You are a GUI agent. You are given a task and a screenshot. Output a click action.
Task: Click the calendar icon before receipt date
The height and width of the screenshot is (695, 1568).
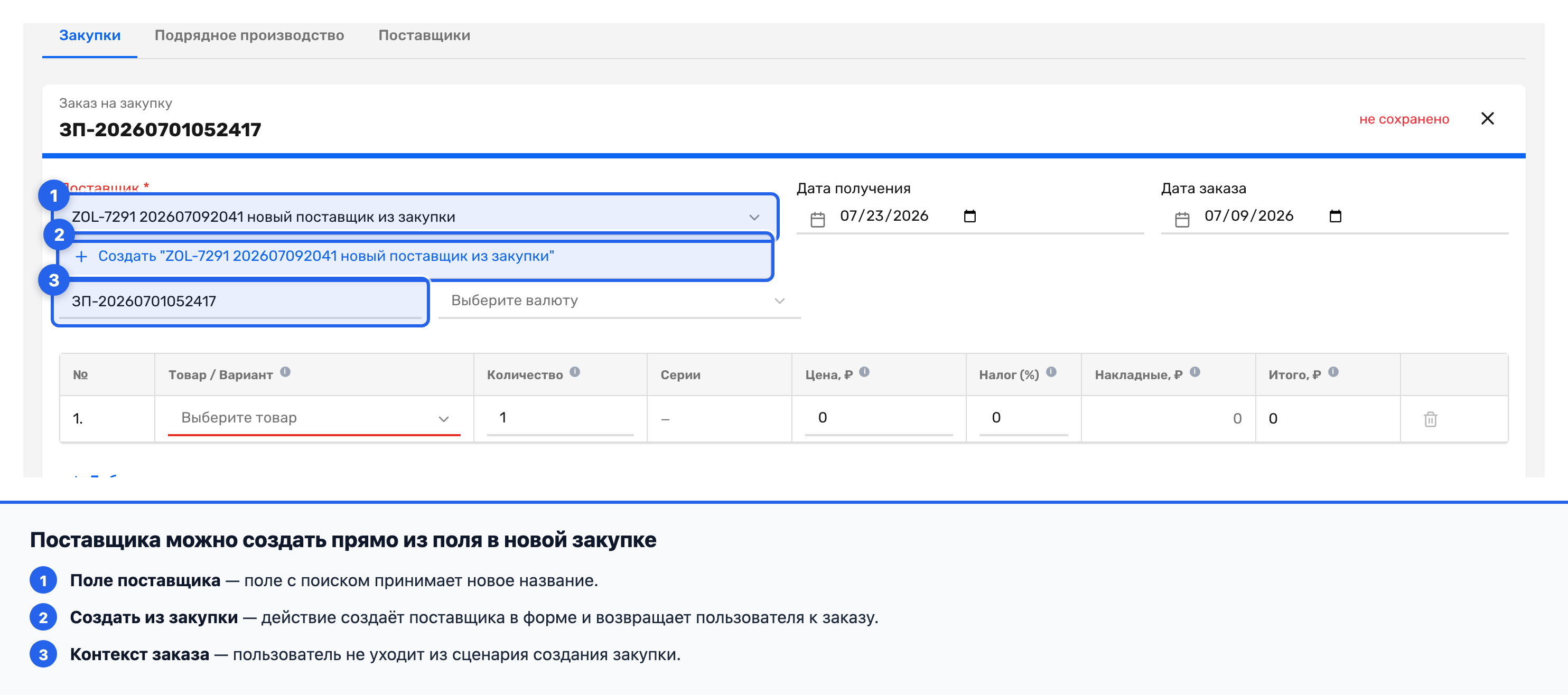817,219
